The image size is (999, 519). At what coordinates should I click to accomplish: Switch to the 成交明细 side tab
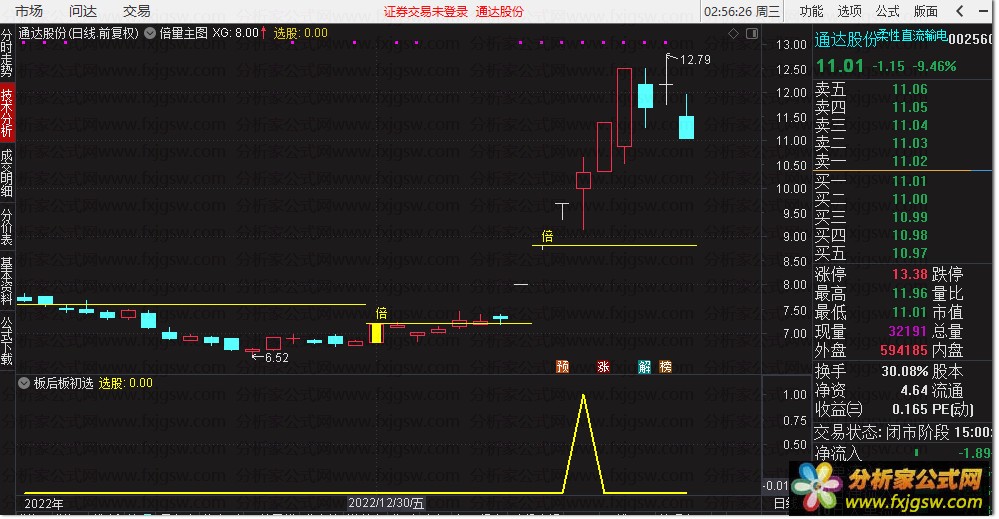coord(6,173)
